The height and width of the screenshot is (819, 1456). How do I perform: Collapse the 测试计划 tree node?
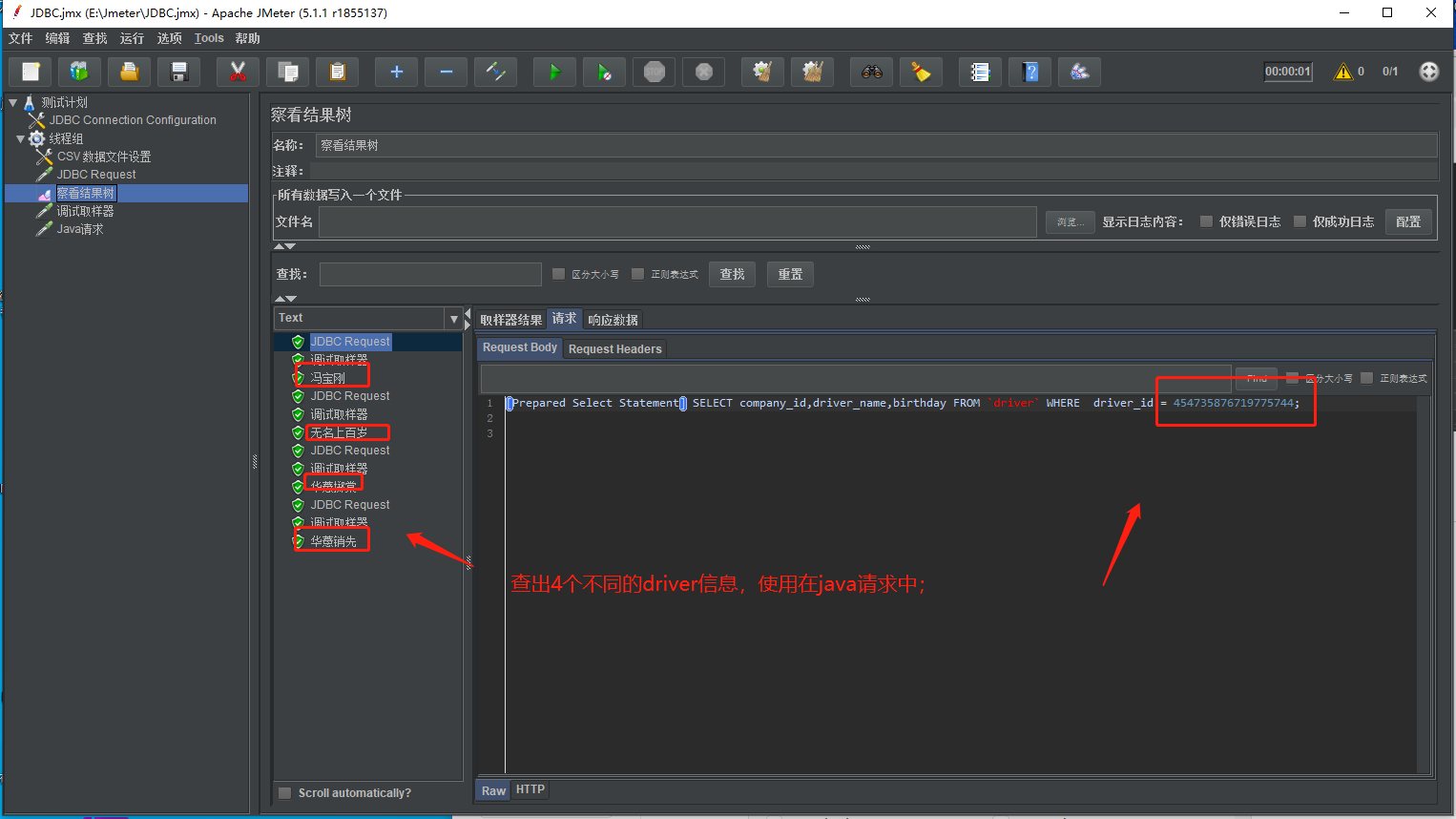(13, 102)
